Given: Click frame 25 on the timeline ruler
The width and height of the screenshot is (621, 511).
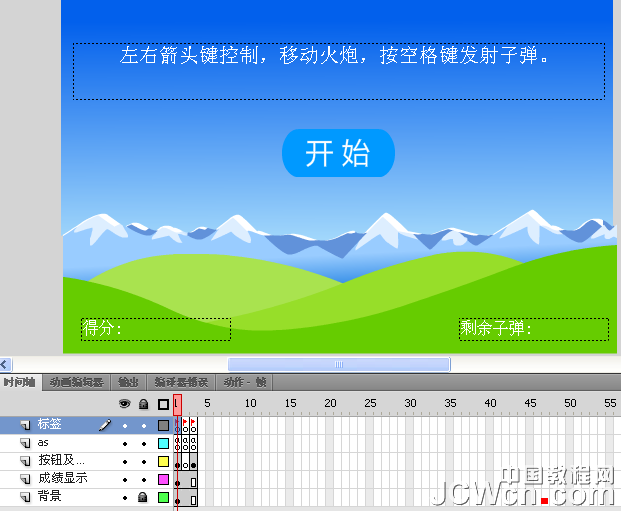Looking at the screenshot, I should [x=370, y=404].
